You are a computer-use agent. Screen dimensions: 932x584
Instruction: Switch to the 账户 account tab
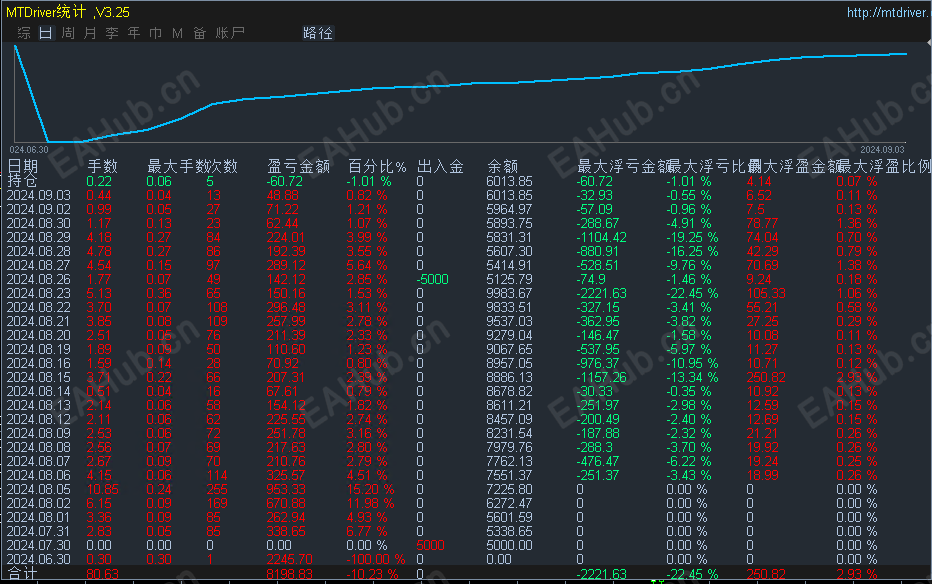click(x=230, y=33)
